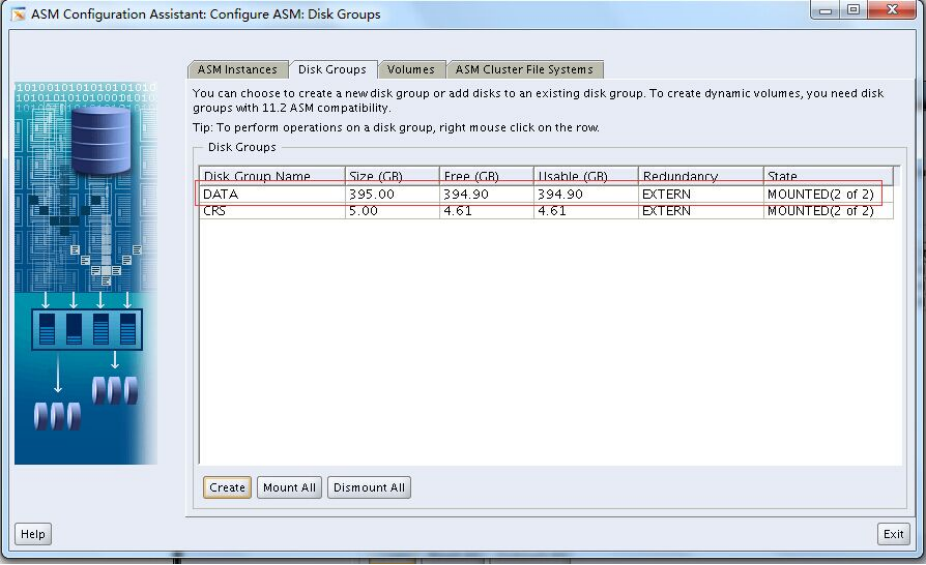
Task: Click the Create disk group button
Action: [x=227, y=488]
